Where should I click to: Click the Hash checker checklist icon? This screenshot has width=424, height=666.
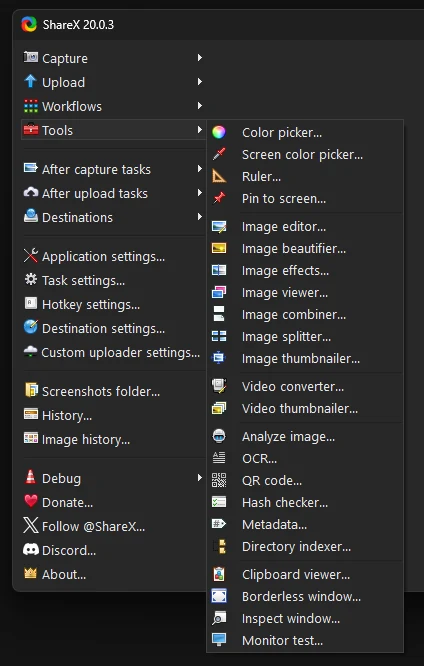click(219, 502)
